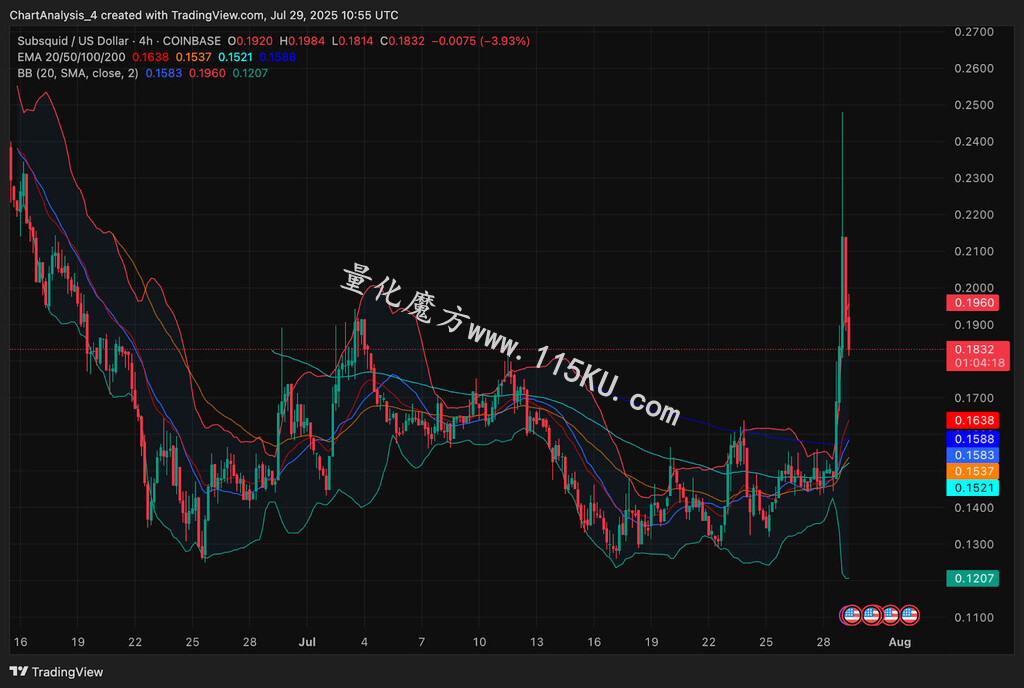Screen dimensions: 1024x688
Task: Click the −0.0075 (−3.93%) change value
Action: 481,41
